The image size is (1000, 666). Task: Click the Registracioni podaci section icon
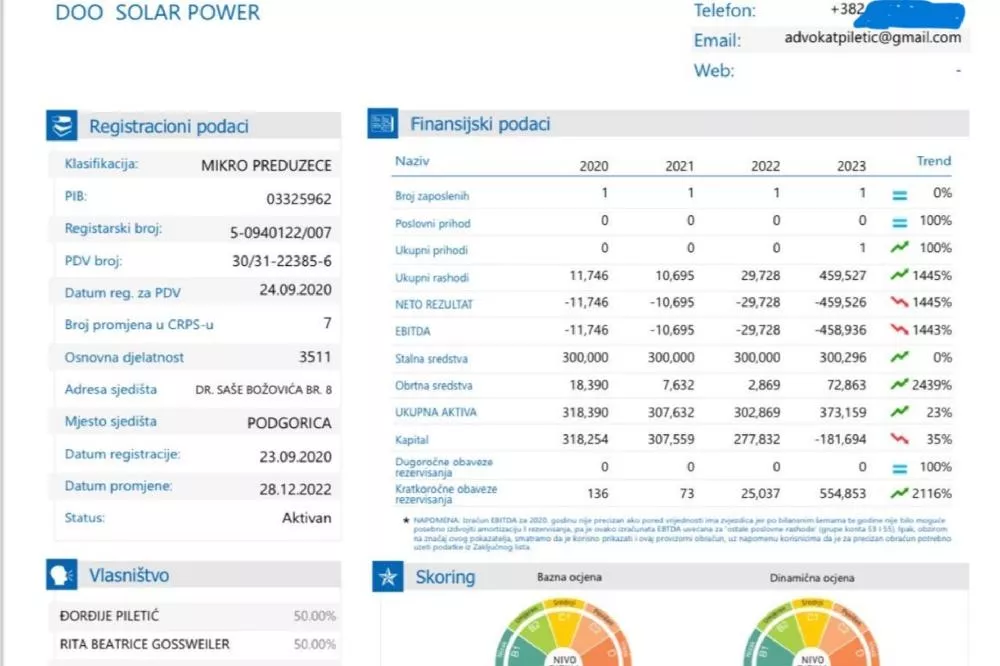click(x=62, y=125)
